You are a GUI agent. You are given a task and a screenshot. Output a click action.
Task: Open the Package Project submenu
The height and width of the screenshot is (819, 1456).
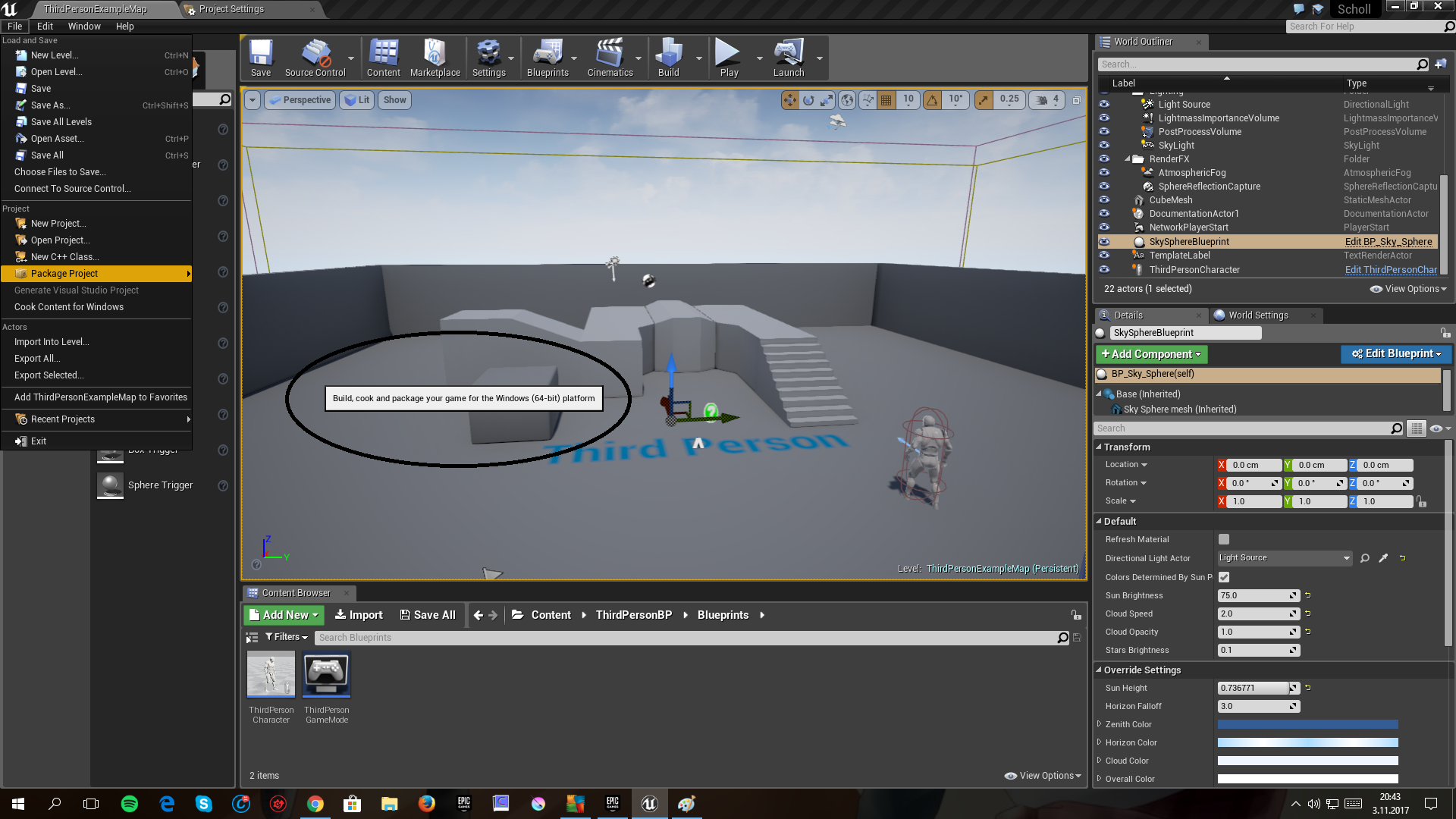click(96, 274)
